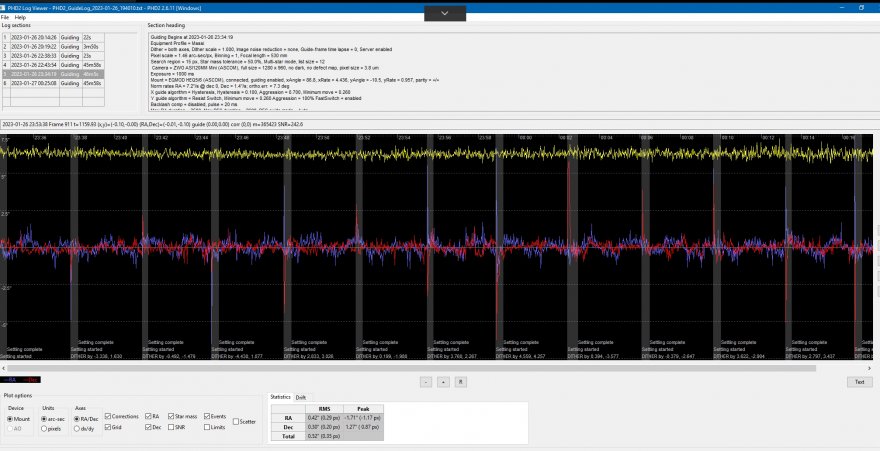Image resolution: width=880 pixels, height=451 pixels.
Task: Turn on the Scatter checkbox
Action: (x=238, y=421)
